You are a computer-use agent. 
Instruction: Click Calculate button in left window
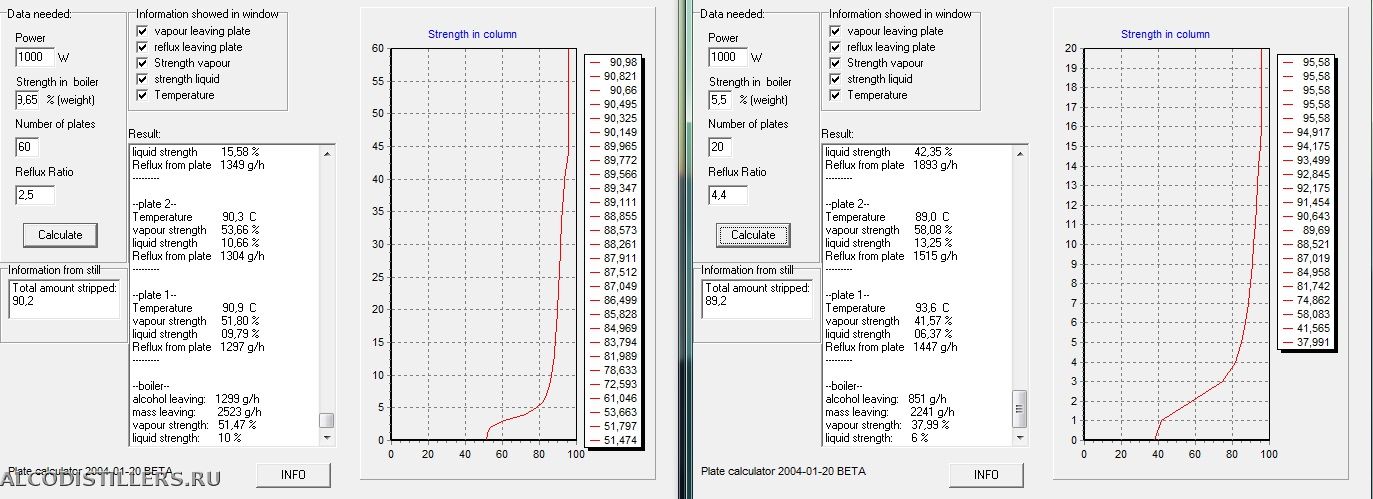[x=60, y=235]
